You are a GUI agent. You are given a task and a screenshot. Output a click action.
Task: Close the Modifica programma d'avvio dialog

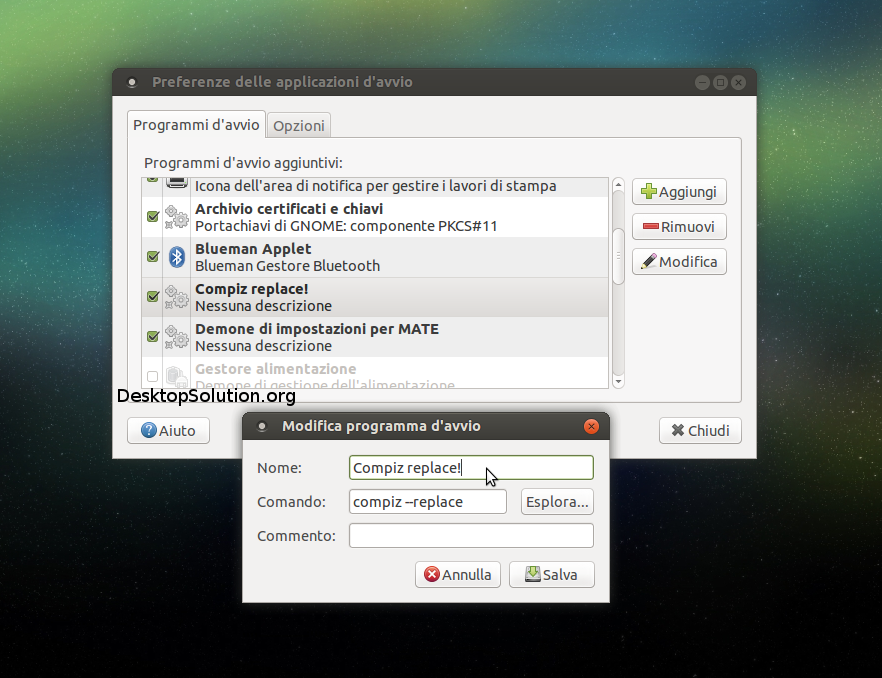coord(591,426)
